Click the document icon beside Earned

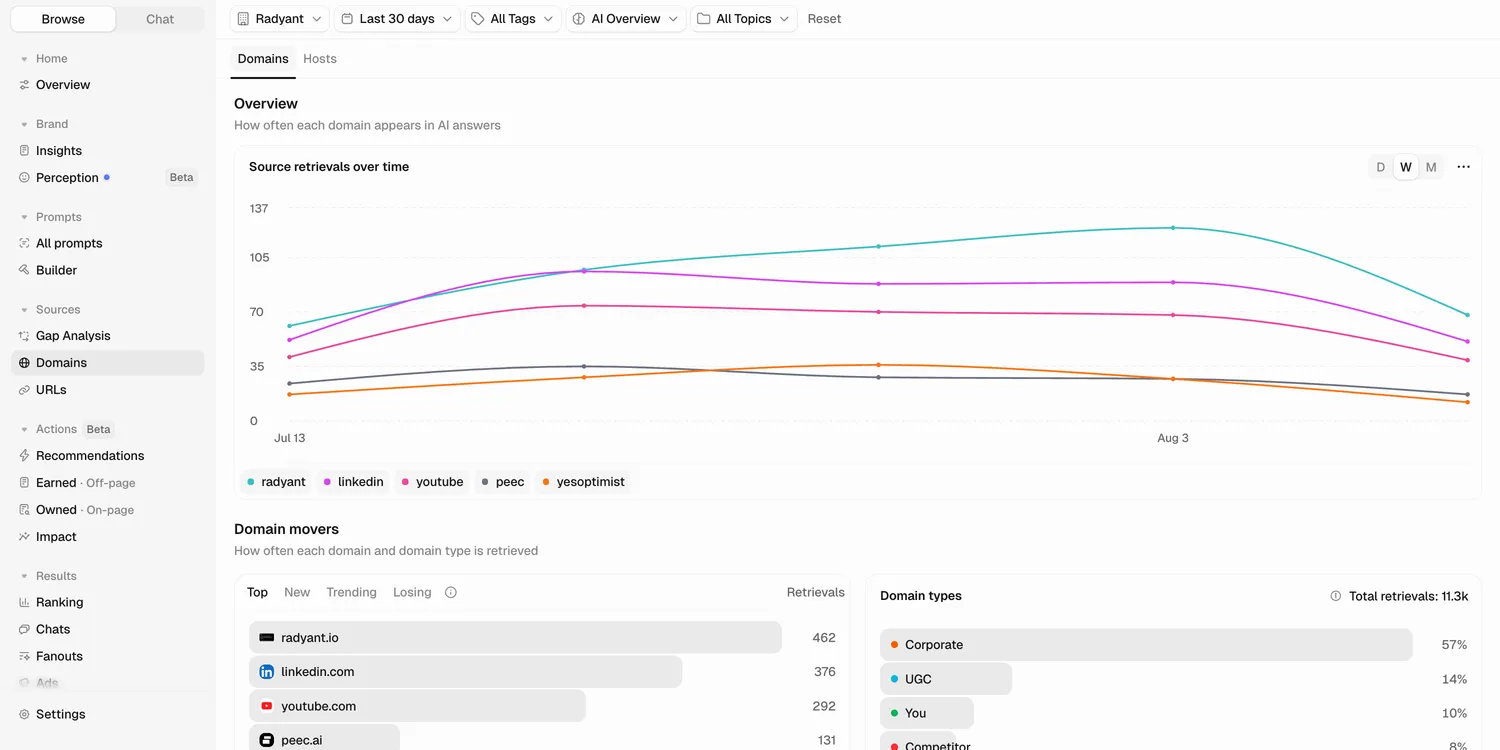(x=24, y=483)
